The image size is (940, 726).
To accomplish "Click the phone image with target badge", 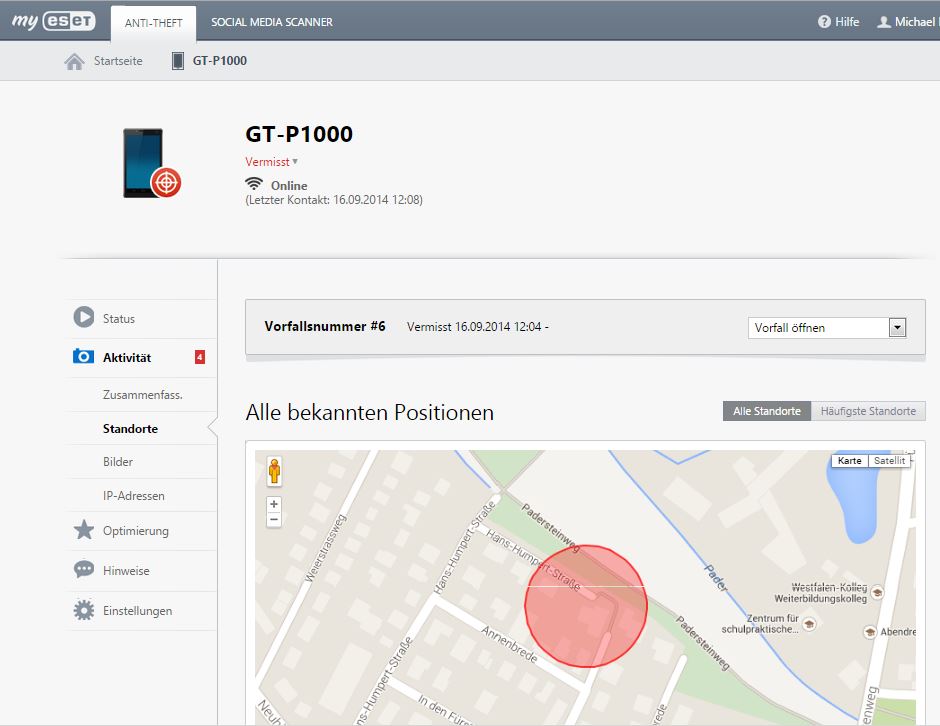I will [152, 163].
